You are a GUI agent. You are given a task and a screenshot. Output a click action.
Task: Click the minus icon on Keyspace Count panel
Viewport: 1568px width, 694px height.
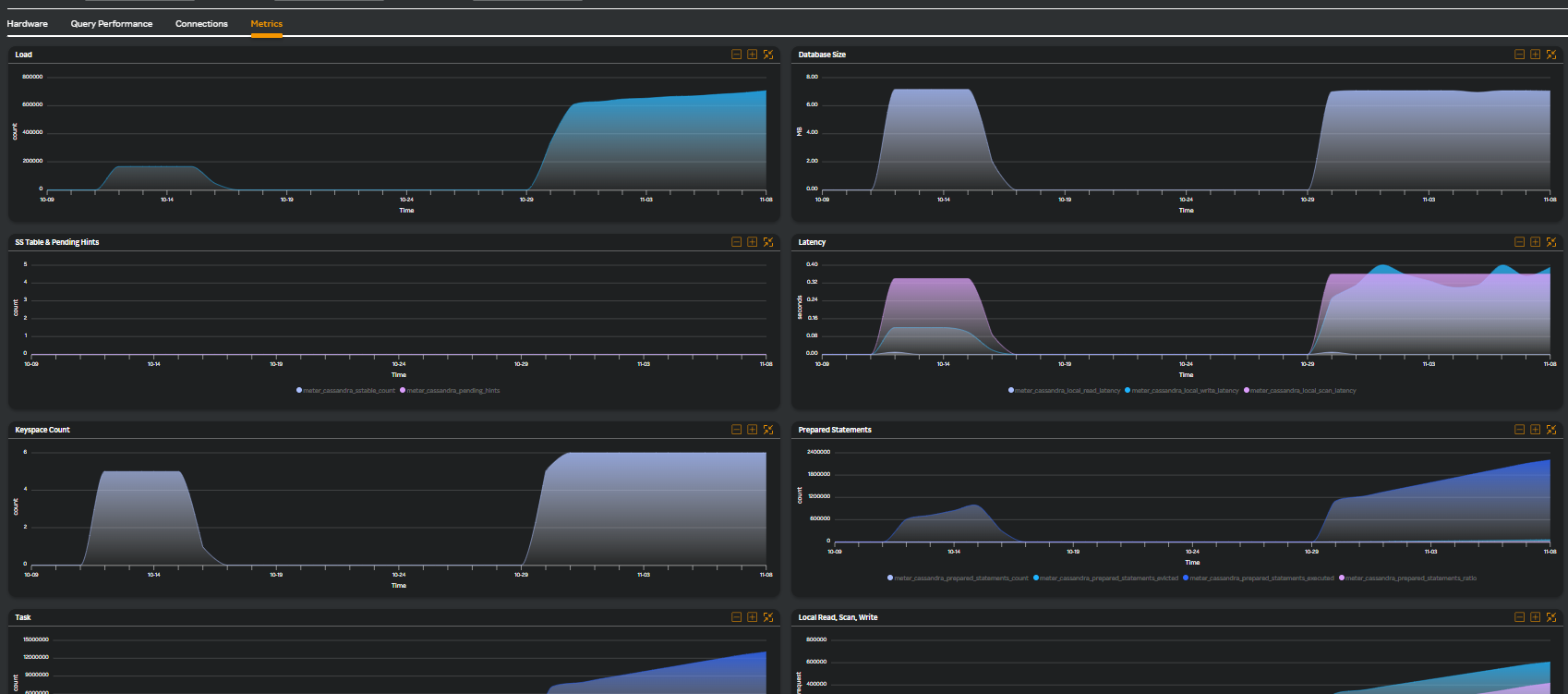pyautogui.click(x=736, y=430)
